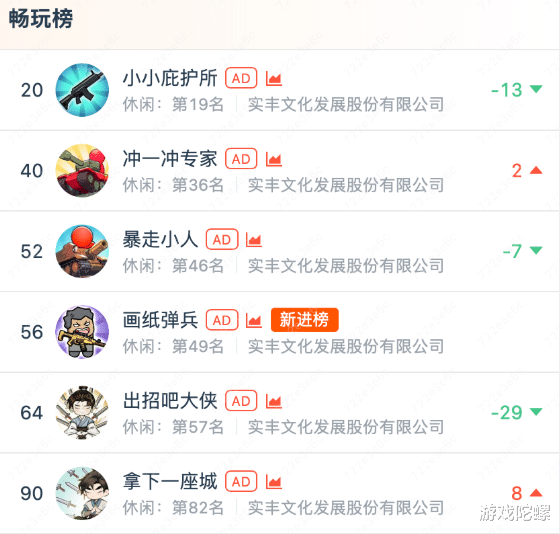This screenshot has height=534, width=560.
Task: Open the 出招吧大侠 title link
Action: (x=170, y=401)
